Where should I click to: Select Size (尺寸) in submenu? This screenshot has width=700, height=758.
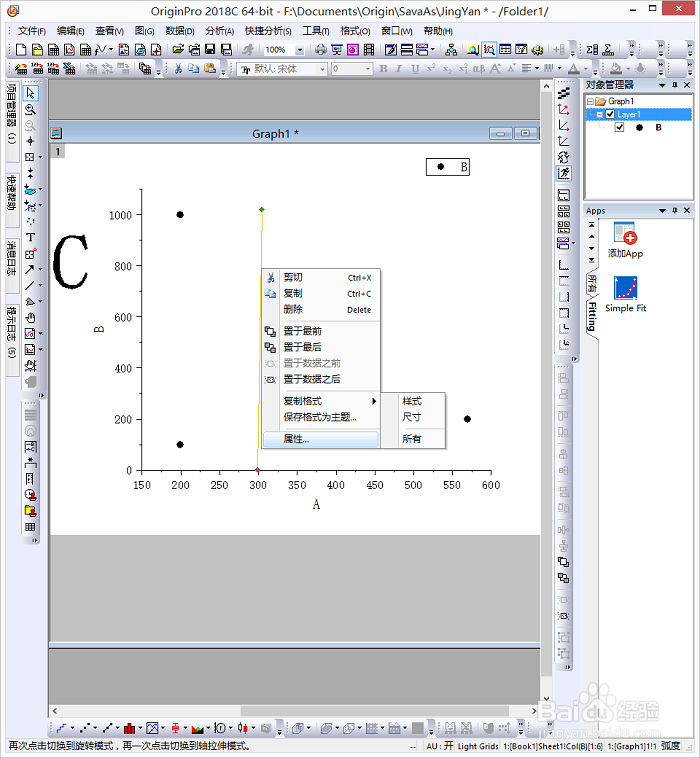point(414,417)
